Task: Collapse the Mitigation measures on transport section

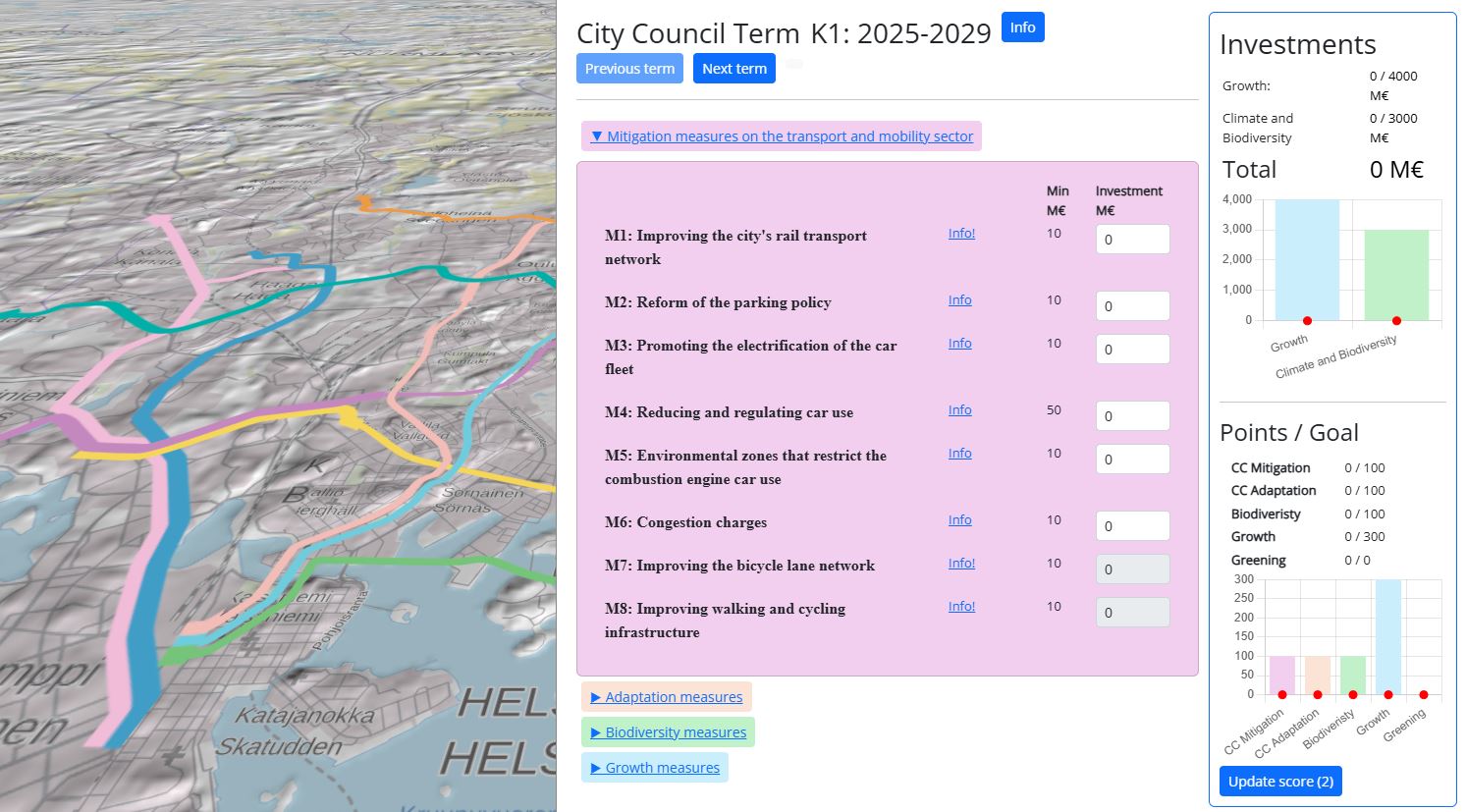Action: tap(782, 136)
